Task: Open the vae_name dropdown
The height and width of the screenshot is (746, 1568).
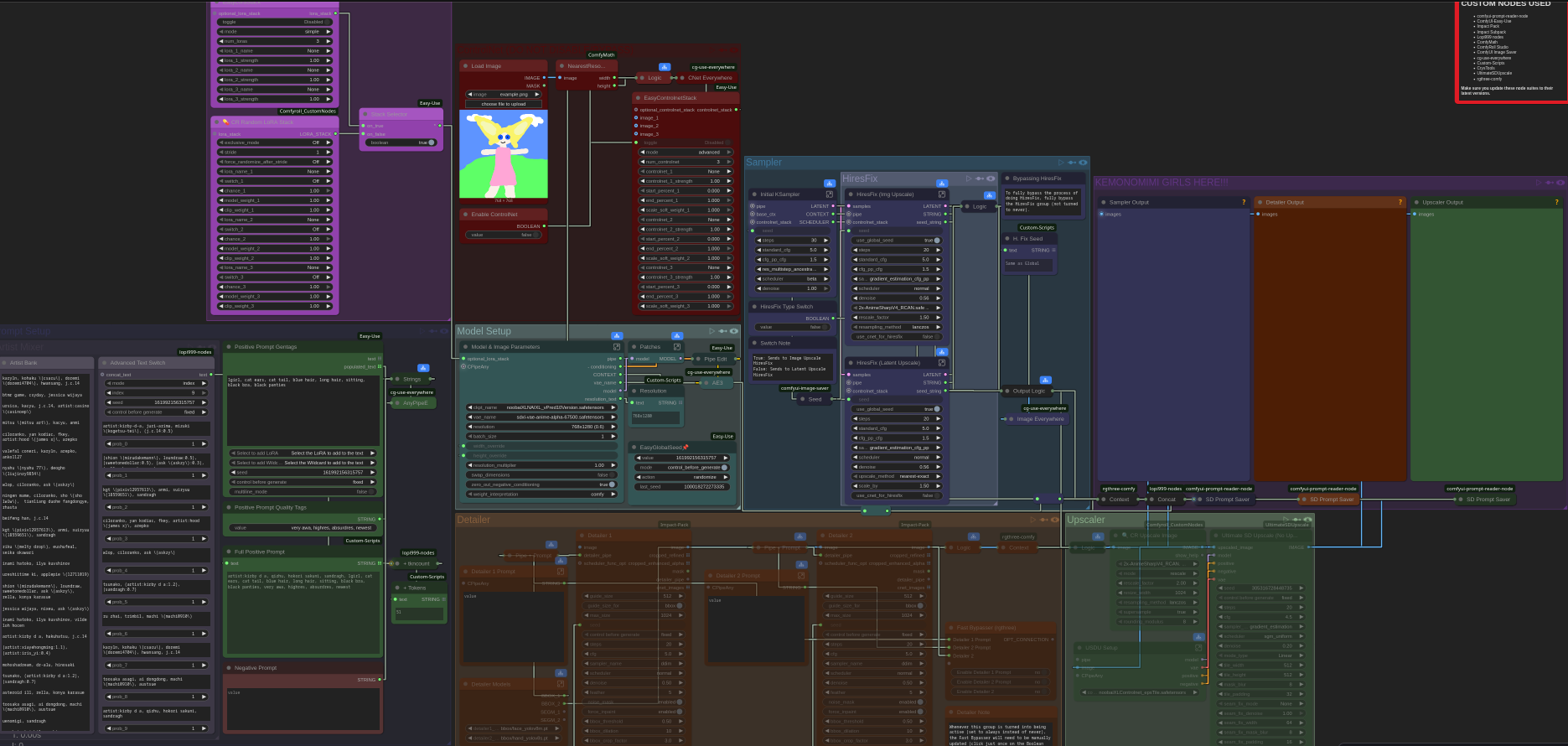Action: pyautogui.click(x=541, y=417)
